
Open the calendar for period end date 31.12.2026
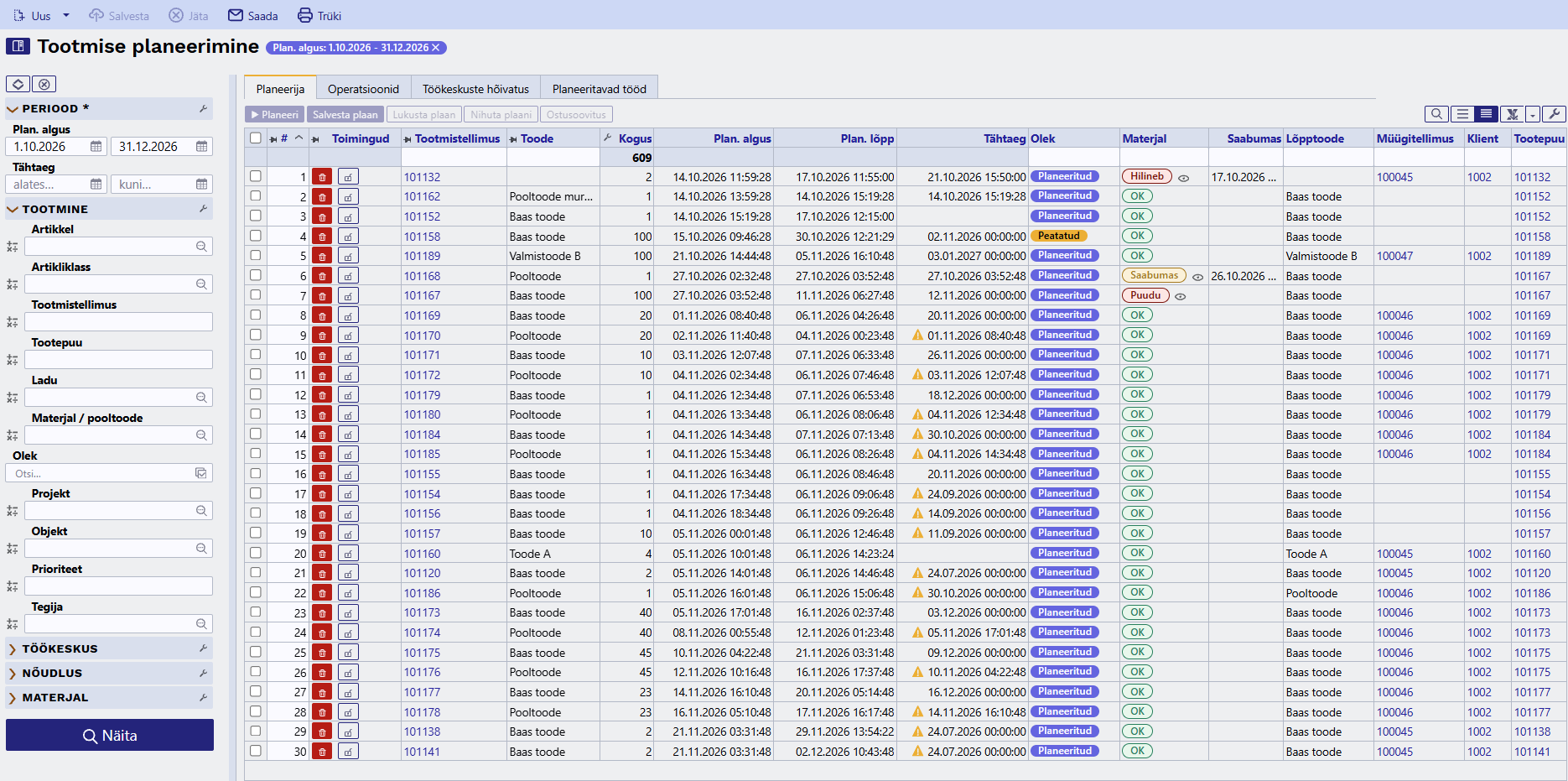tap(201, 146)
